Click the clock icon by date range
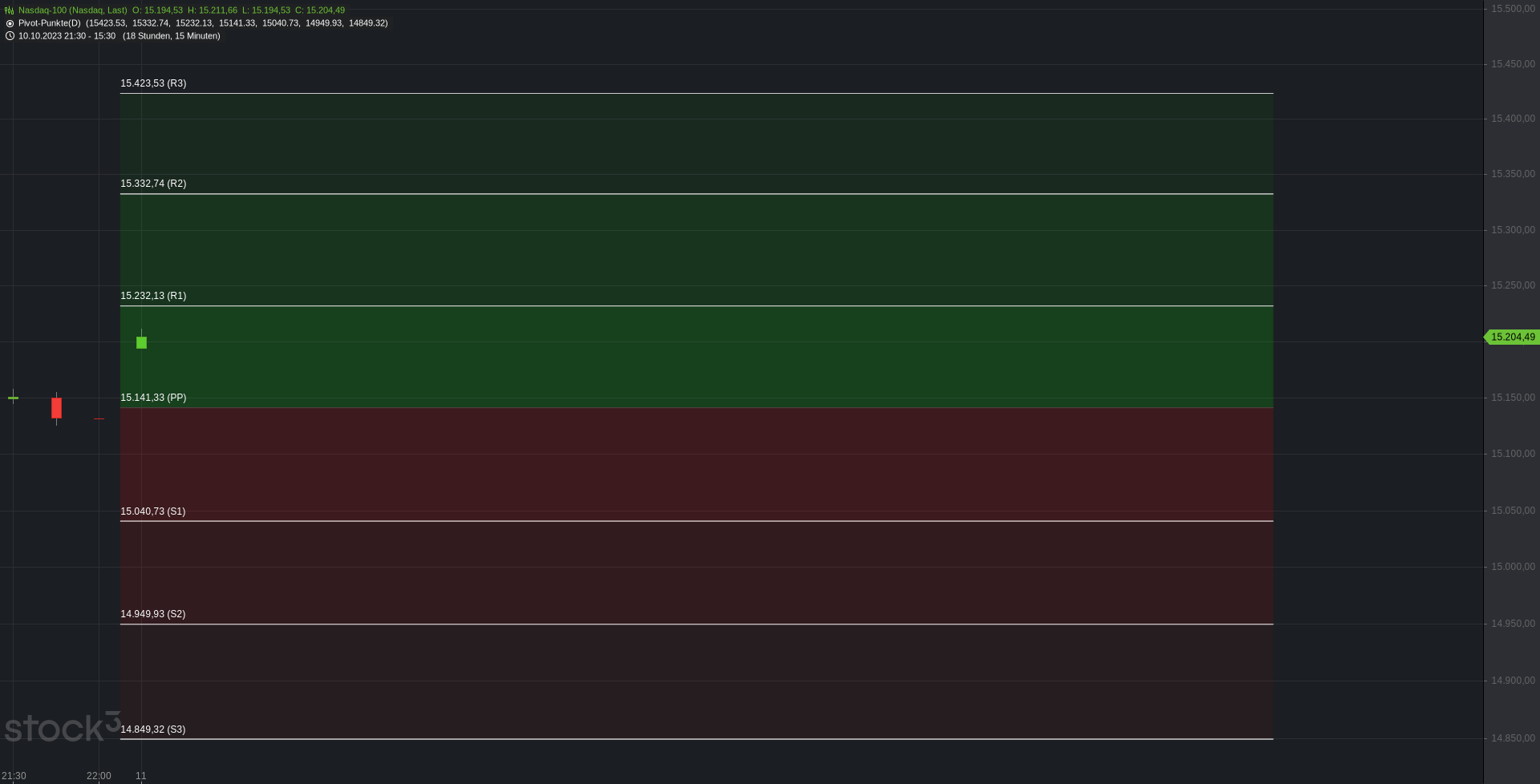Screen dimensions: 1540x784 10,36
